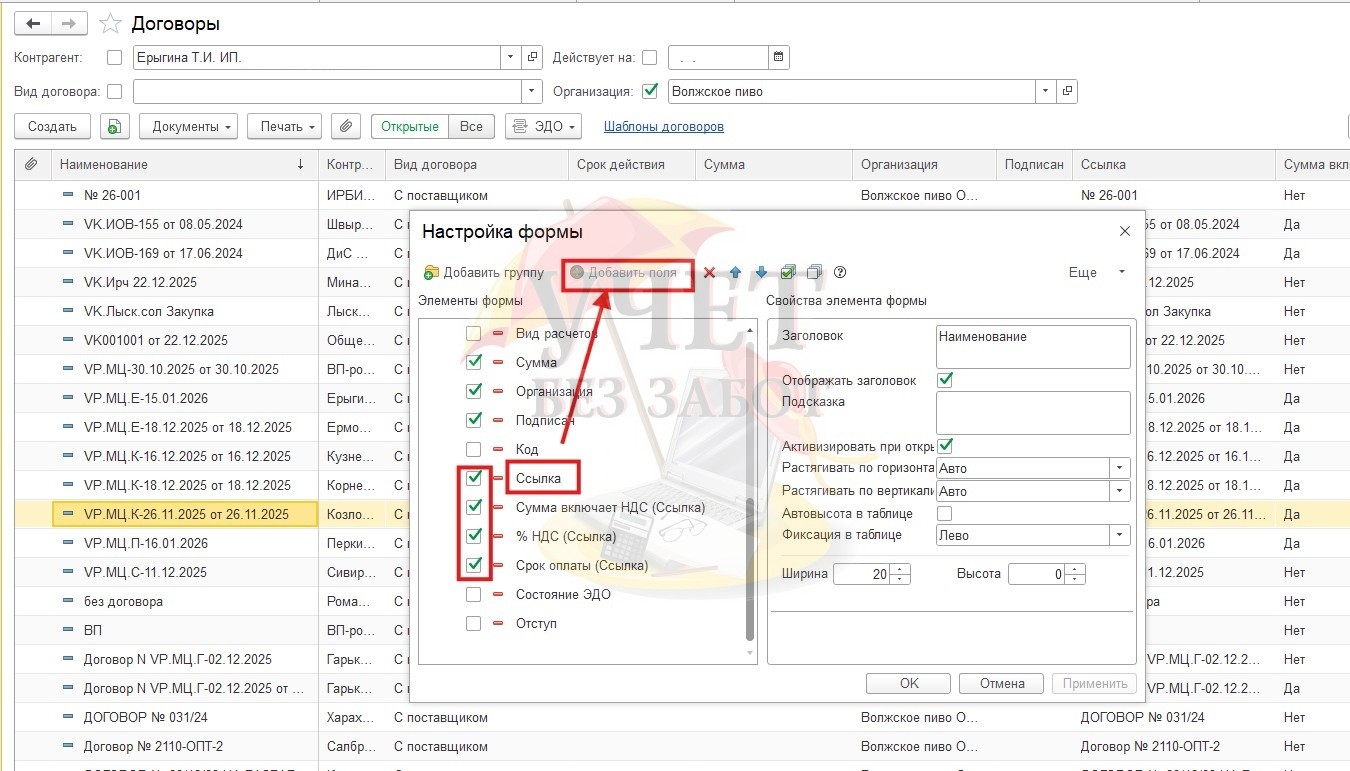This screenshot has height=771, width=1350.
Task: Uncheck the Ссылка form element checkbox
Action: pyautogui.click(x=474, y=478)
